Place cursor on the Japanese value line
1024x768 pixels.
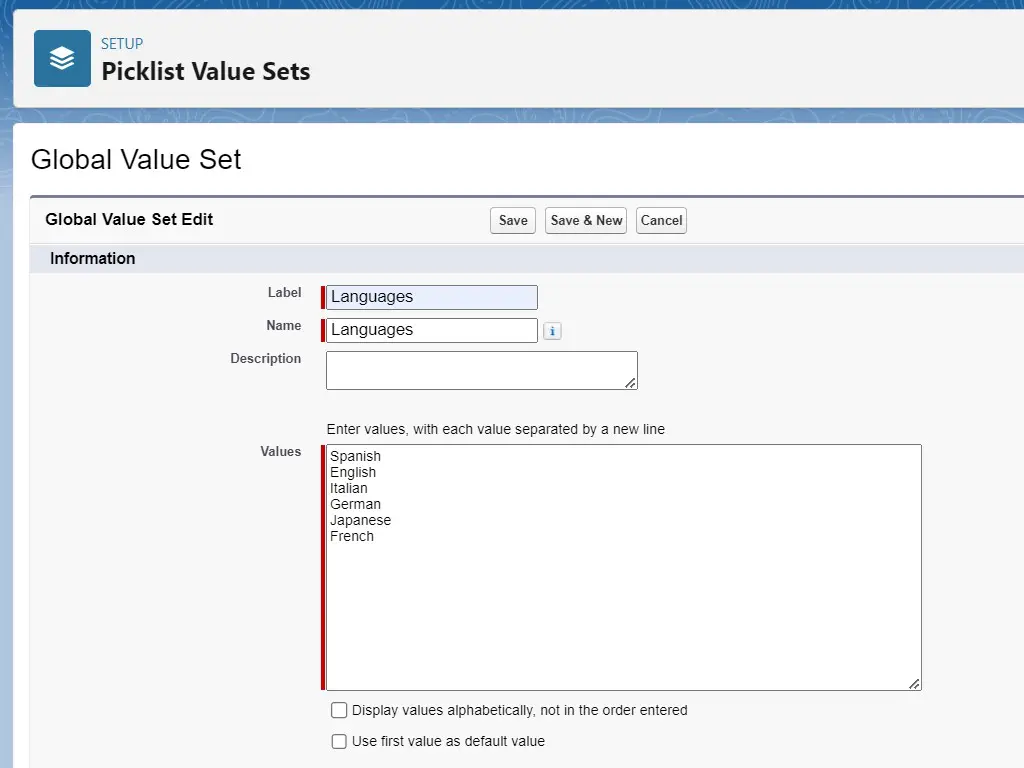(360, 520)
